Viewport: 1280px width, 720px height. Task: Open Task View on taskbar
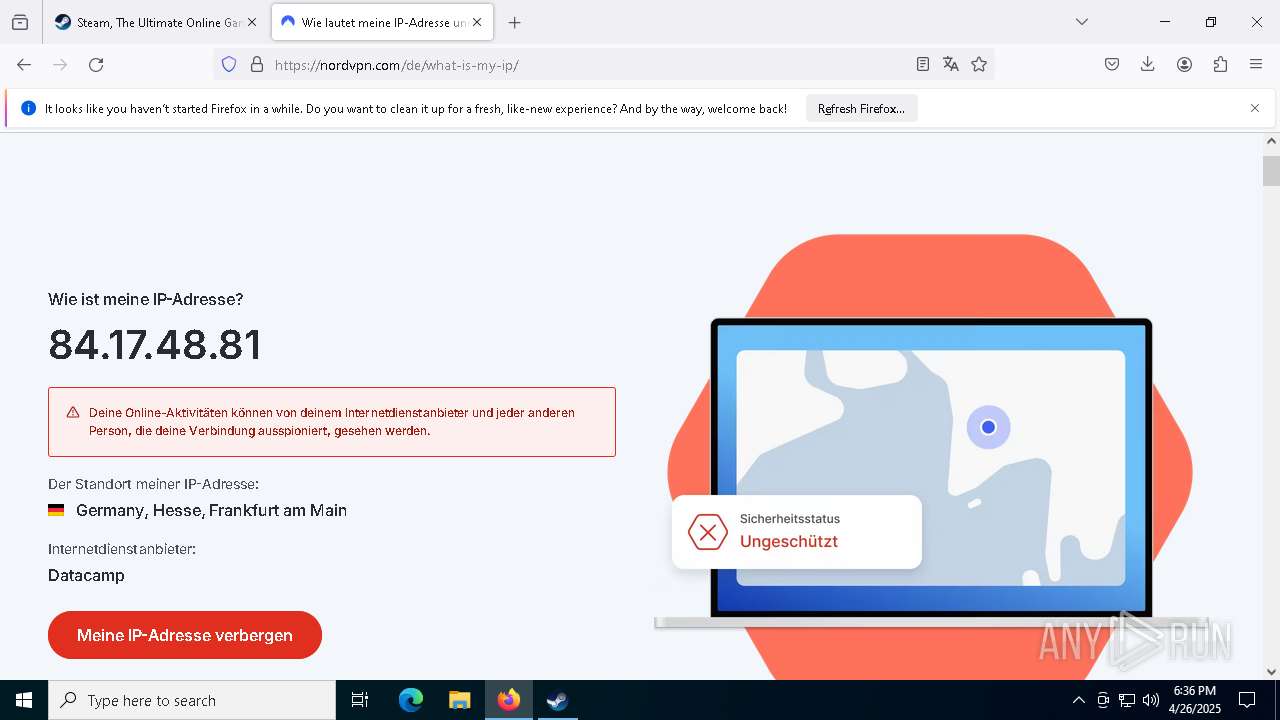(x=360, y=700)
